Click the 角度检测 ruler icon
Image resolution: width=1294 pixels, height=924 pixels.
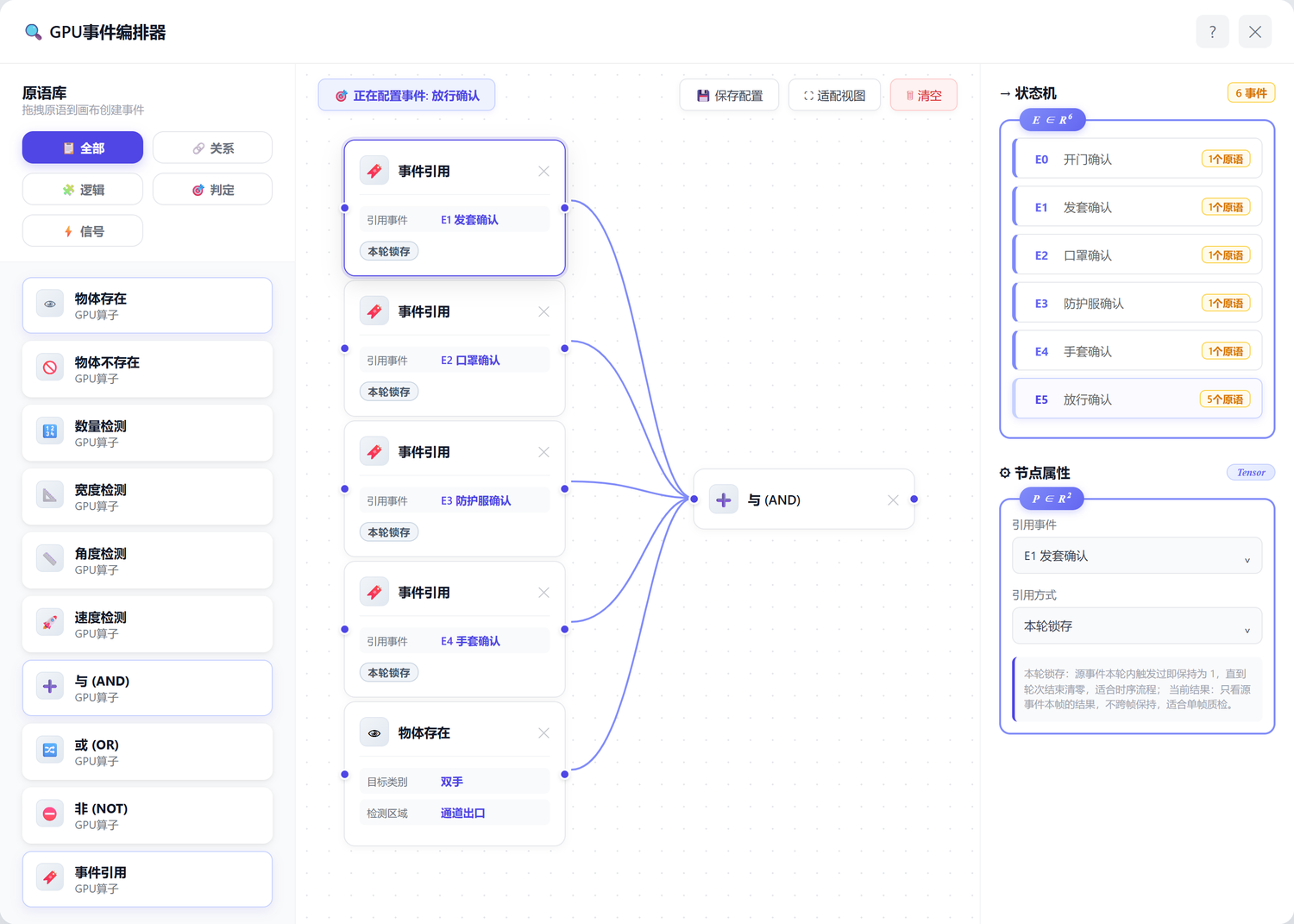click(50, 559)
